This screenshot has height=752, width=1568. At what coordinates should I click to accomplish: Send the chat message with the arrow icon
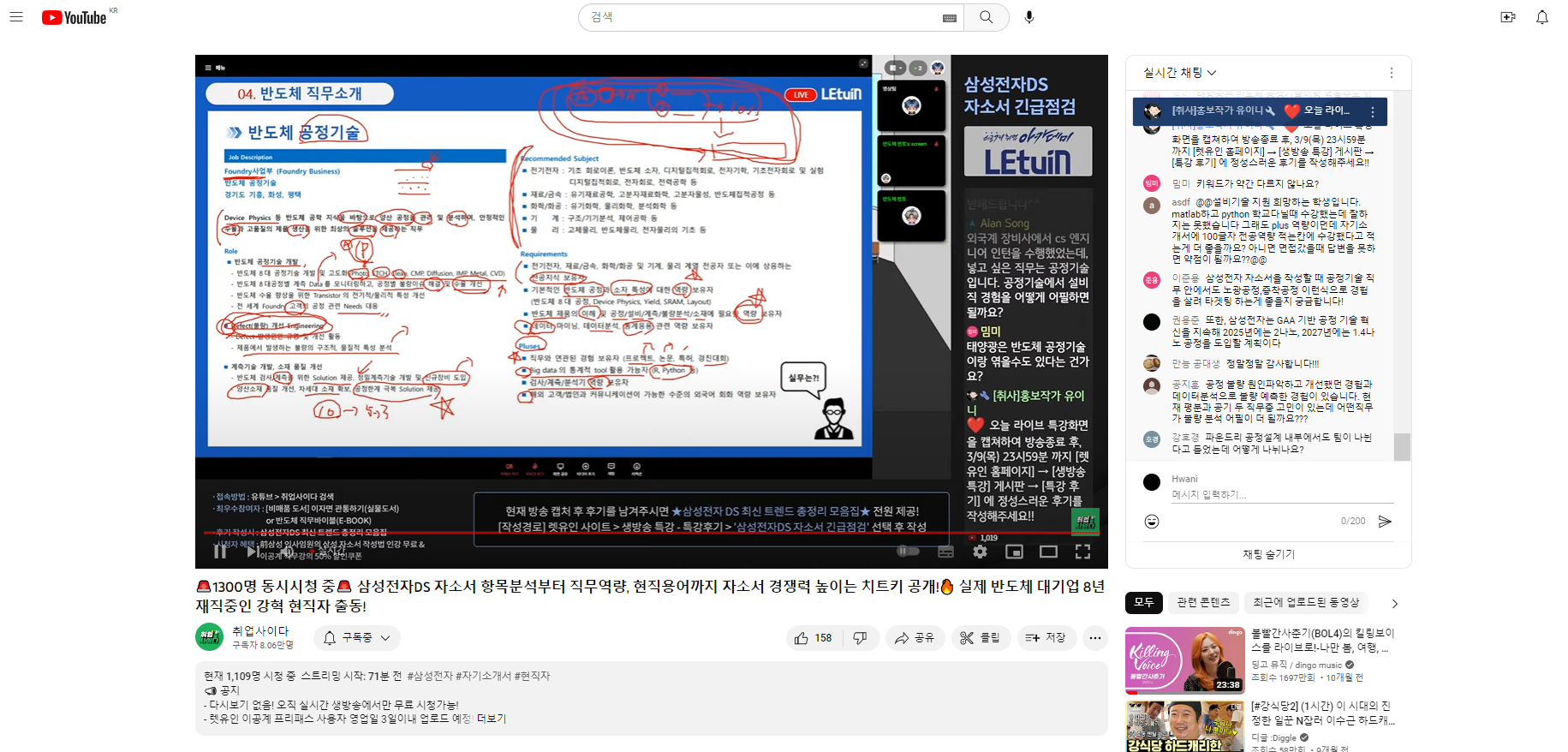(1385, 522)
